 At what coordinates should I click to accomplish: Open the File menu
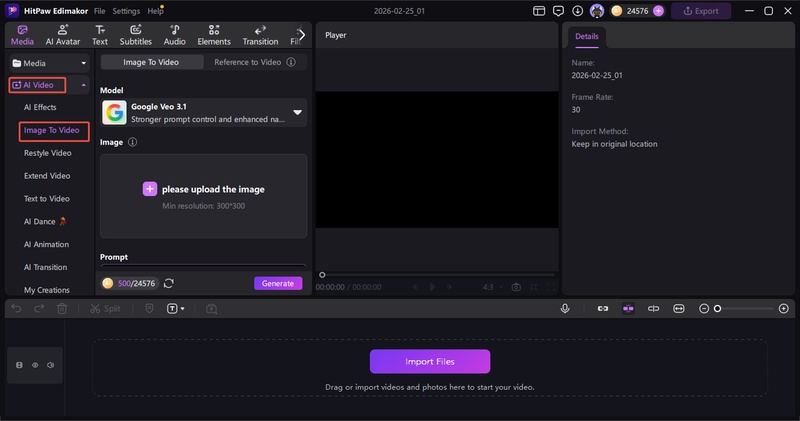point(99,11)
